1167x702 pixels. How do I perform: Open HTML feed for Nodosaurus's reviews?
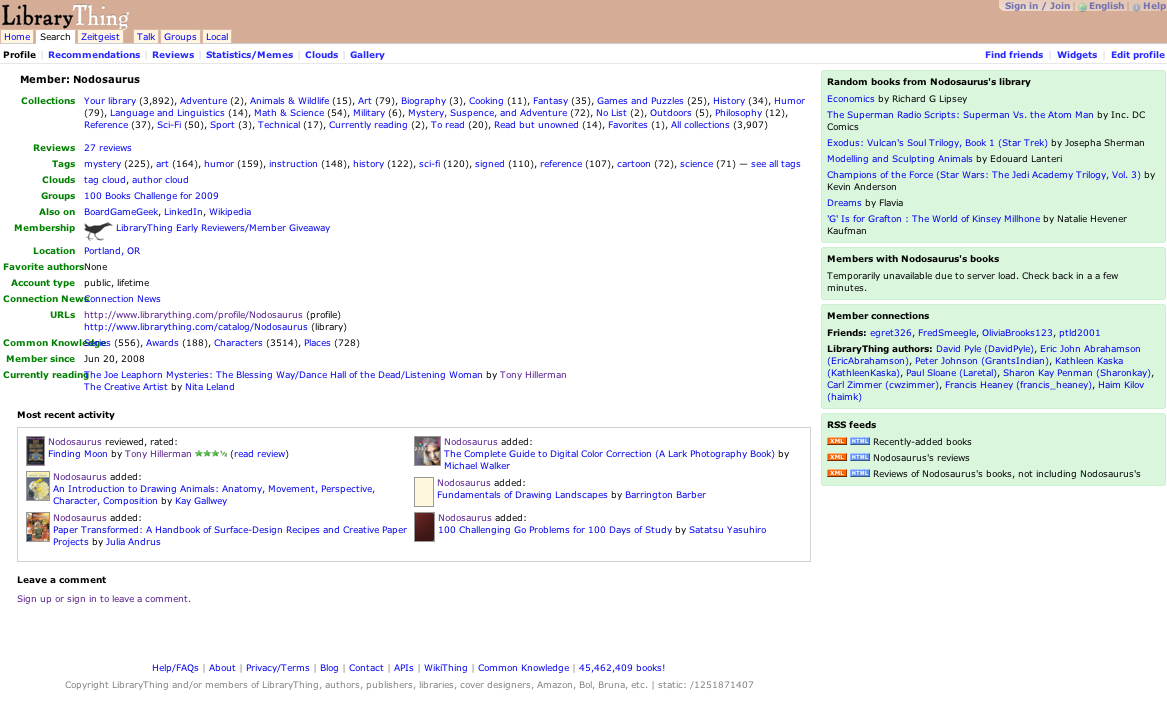860,458
